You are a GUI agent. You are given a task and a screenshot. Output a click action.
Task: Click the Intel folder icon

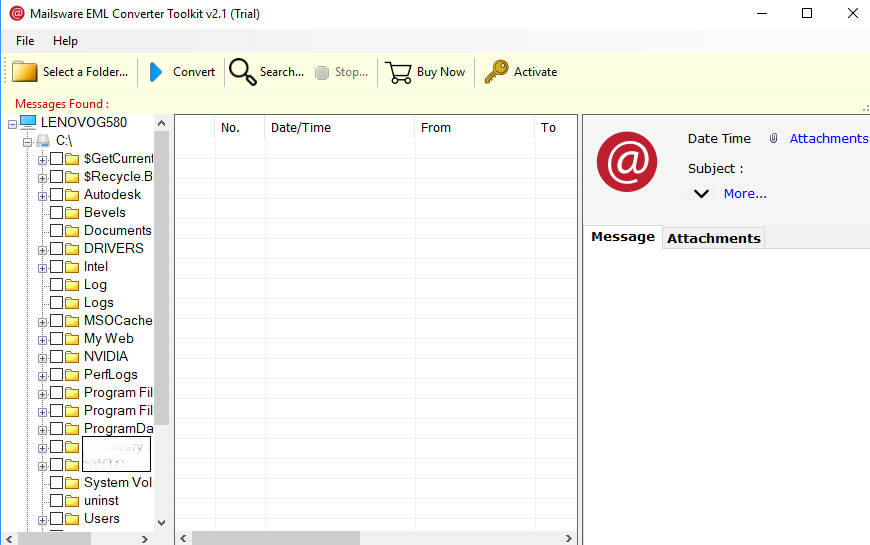(72, 267)
